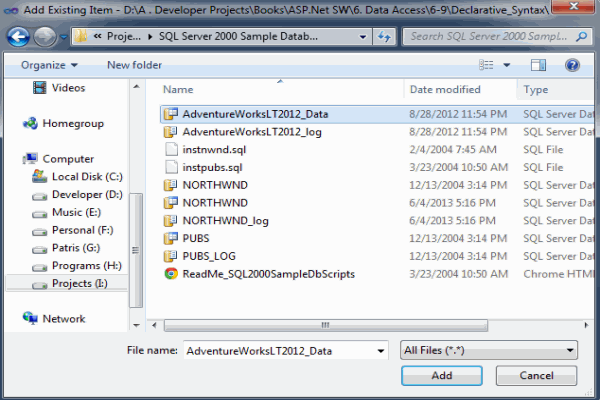Click the Change your view icon

486,65
